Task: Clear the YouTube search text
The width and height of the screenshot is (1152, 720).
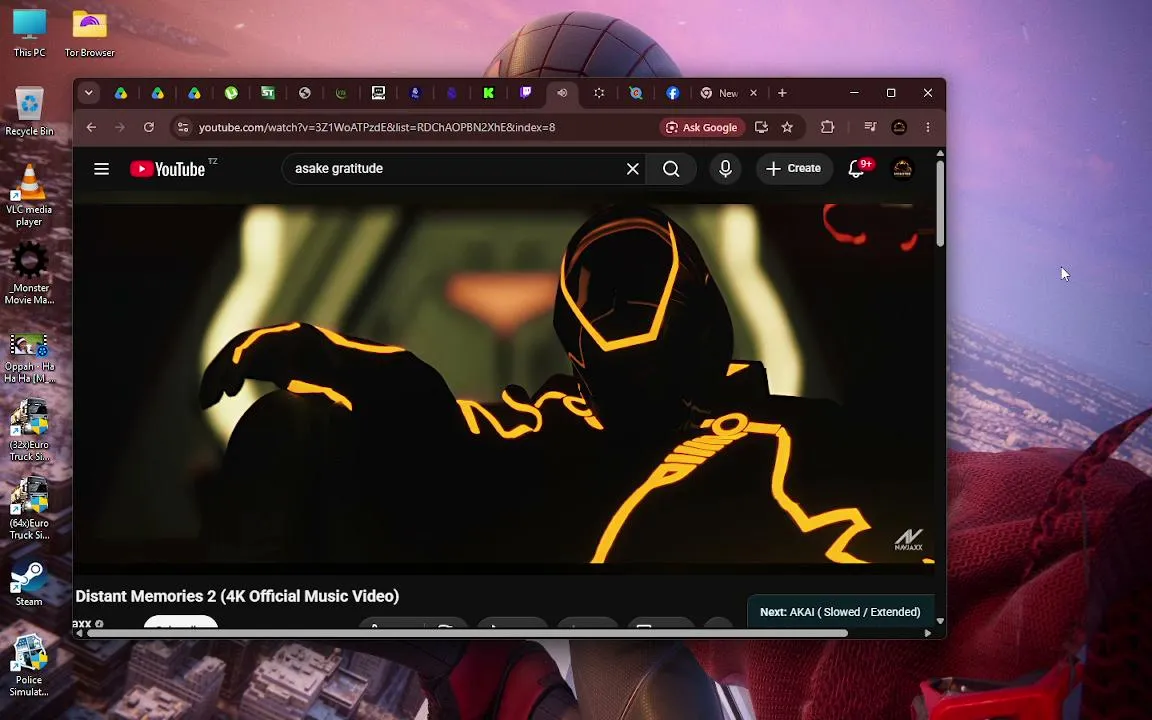Action: [633, 169]
